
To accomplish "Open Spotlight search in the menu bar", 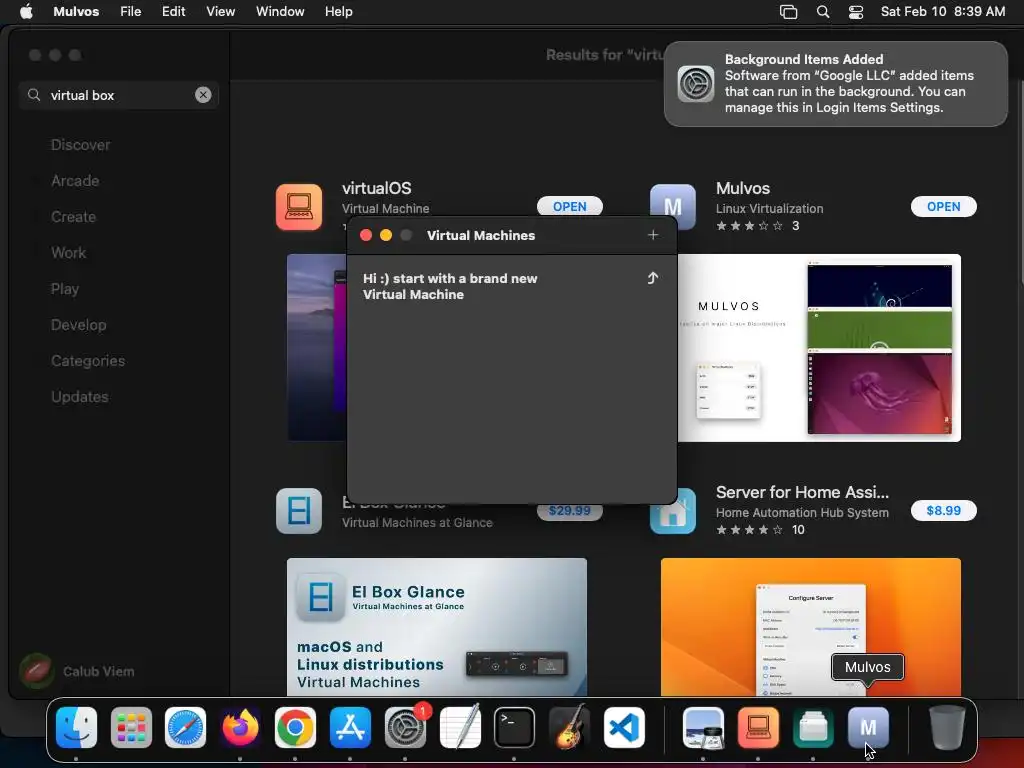I will [x=823, y=12].
